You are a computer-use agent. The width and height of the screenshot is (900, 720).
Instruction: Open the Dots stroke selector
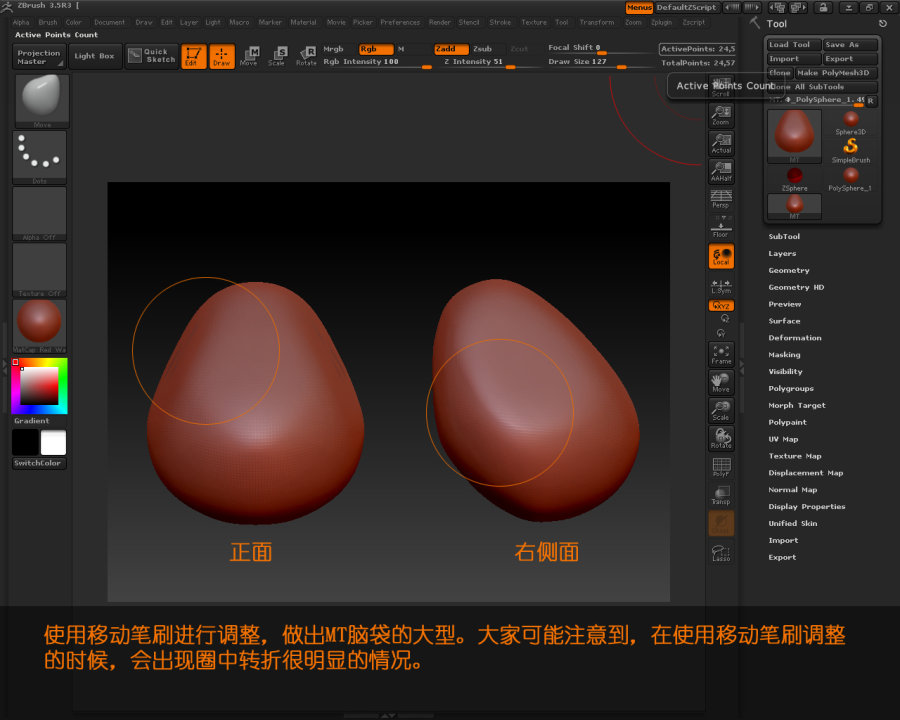click(40, 157)
